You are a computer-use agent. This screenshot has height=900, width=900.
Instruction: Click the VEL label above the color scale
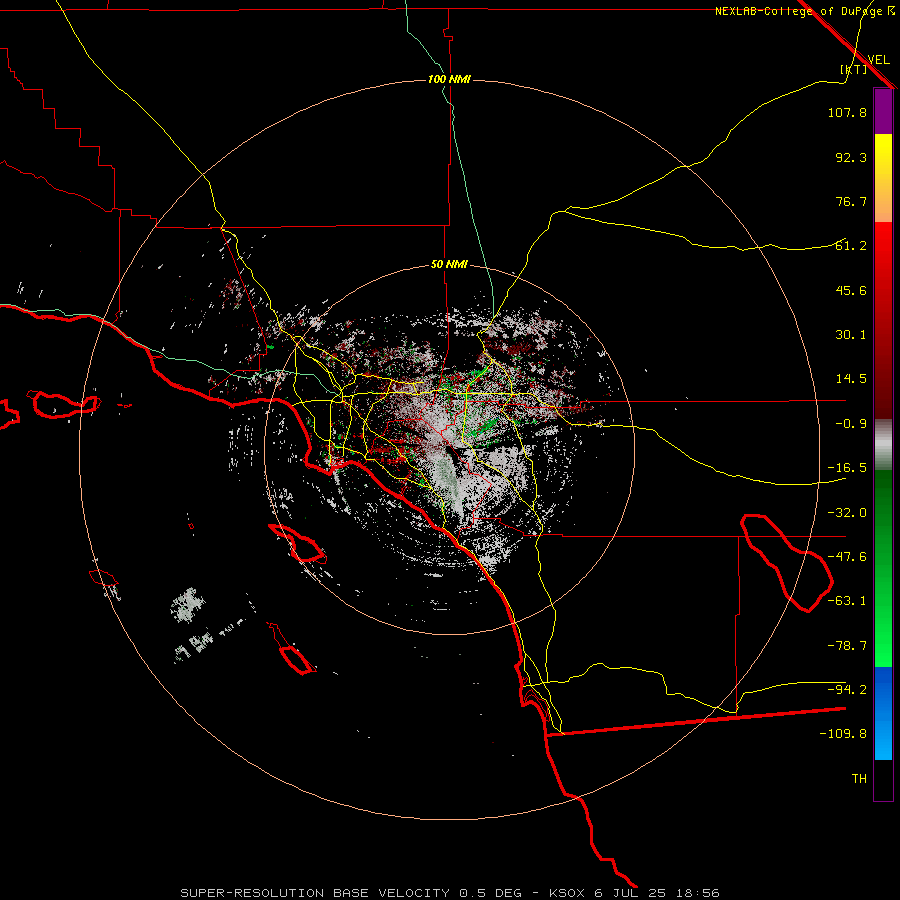coord(878,59)
